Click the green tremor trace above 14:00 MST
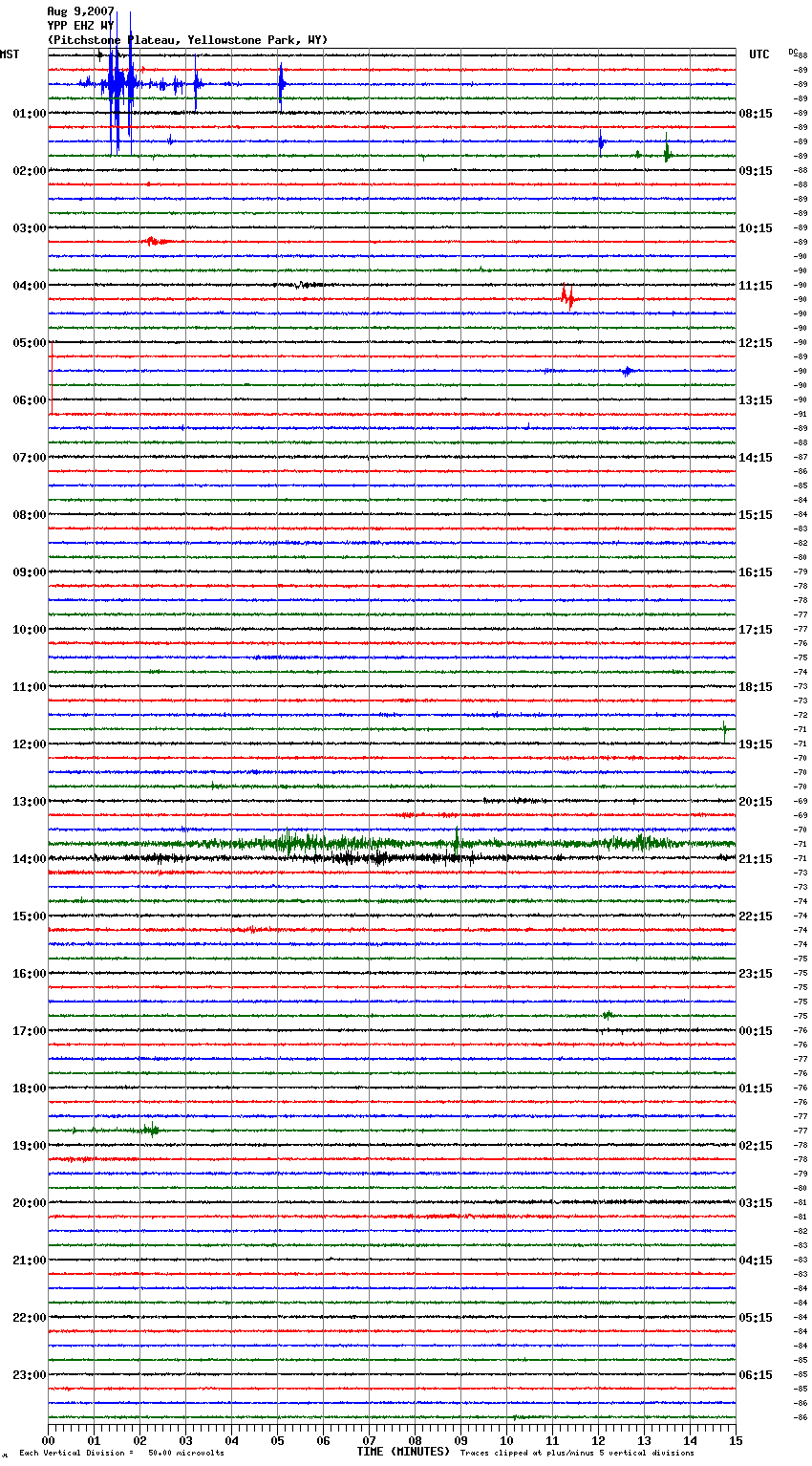The width and height of the screenshot is (812, 1466). (392, 843)
